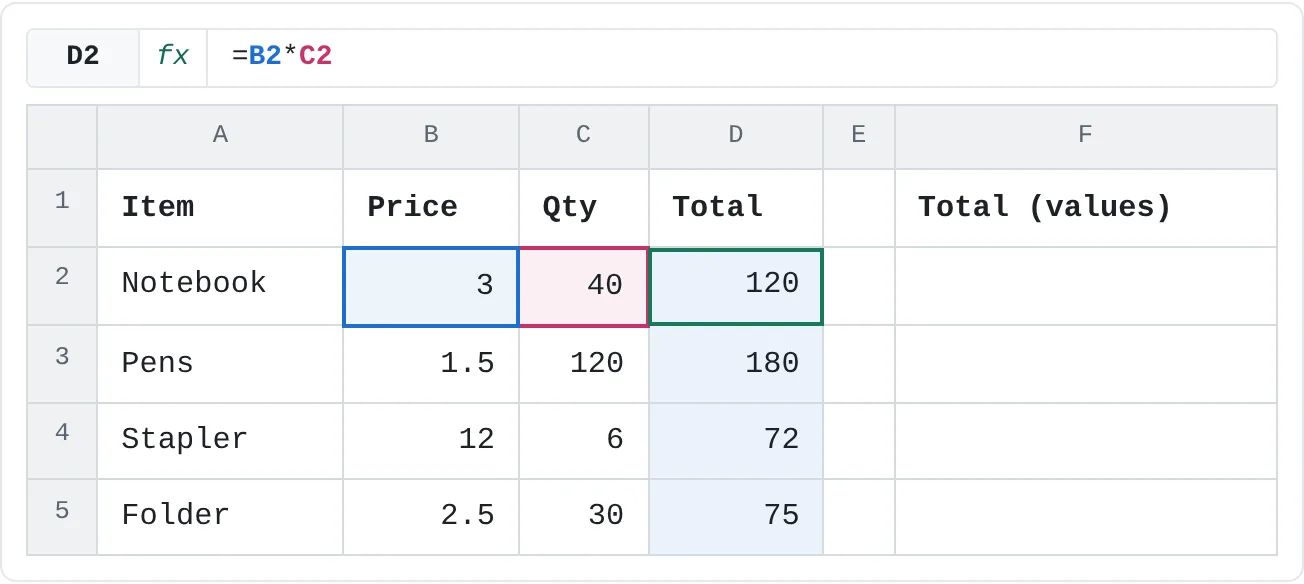Click empty cell F5 in Folder row

pos(1086,517)
